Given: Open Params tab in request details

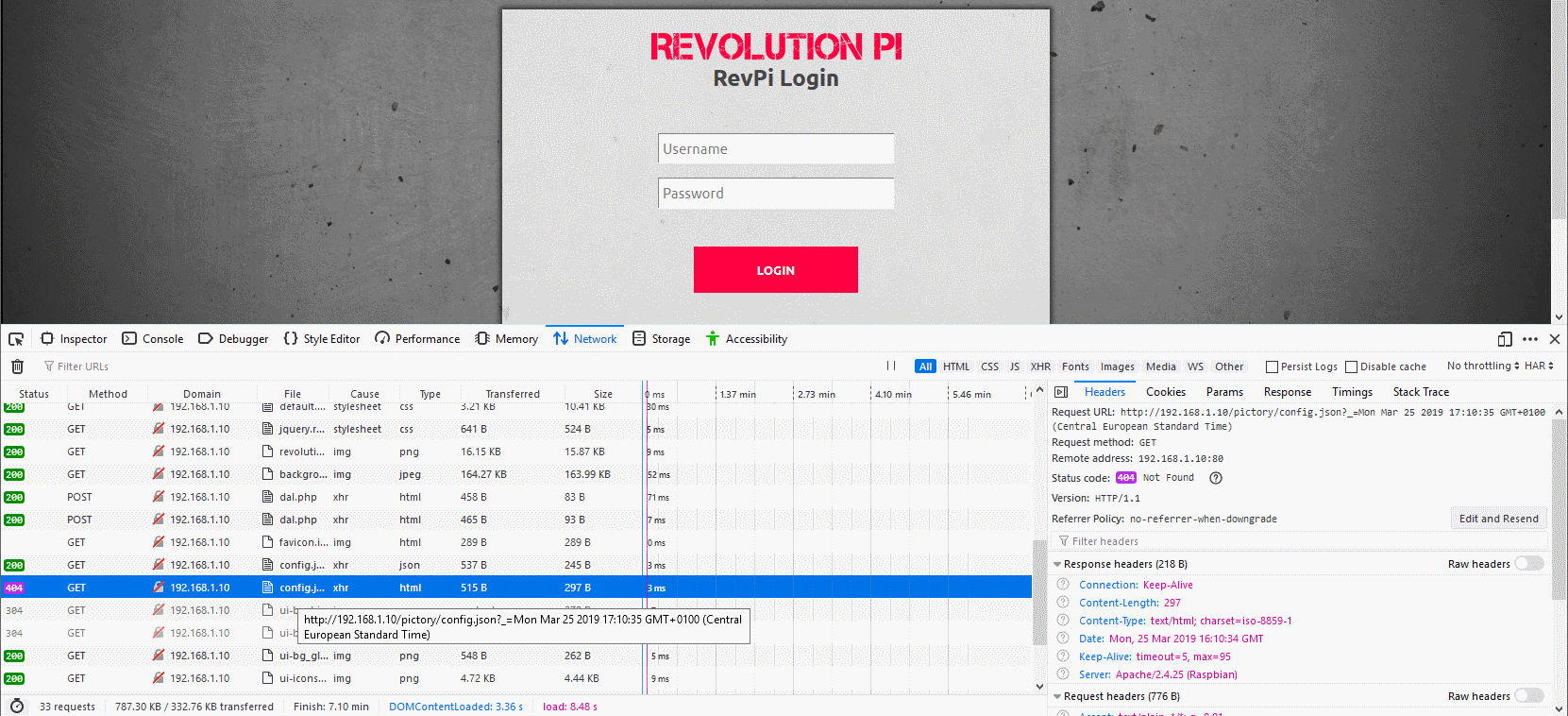Looking at the screenshot, I should 1224,392.
